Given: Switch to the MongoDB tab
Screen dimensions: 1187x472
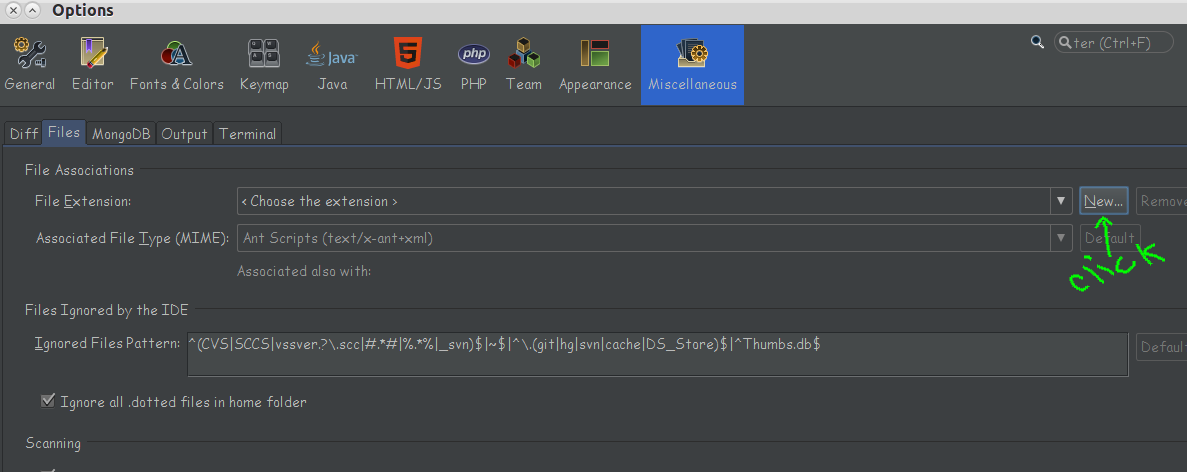Looking at the screenshot, I should (121, 134).
